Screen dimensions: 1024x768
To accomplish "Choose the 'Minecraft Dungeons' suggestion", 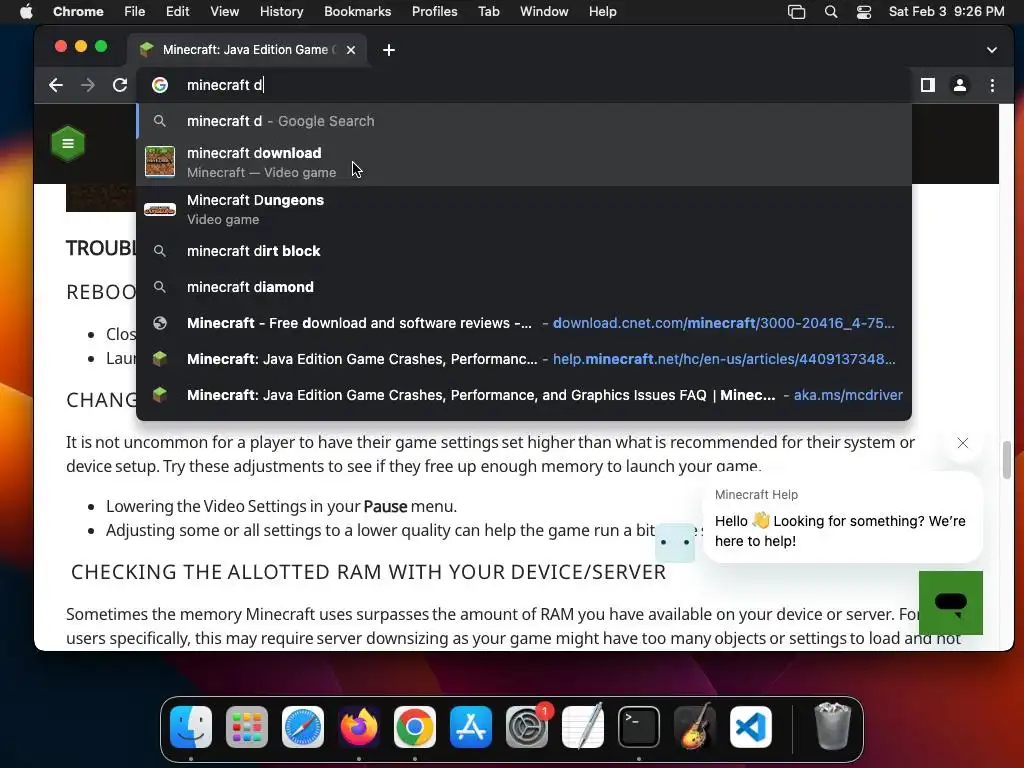I will click(x=524, y=209).
